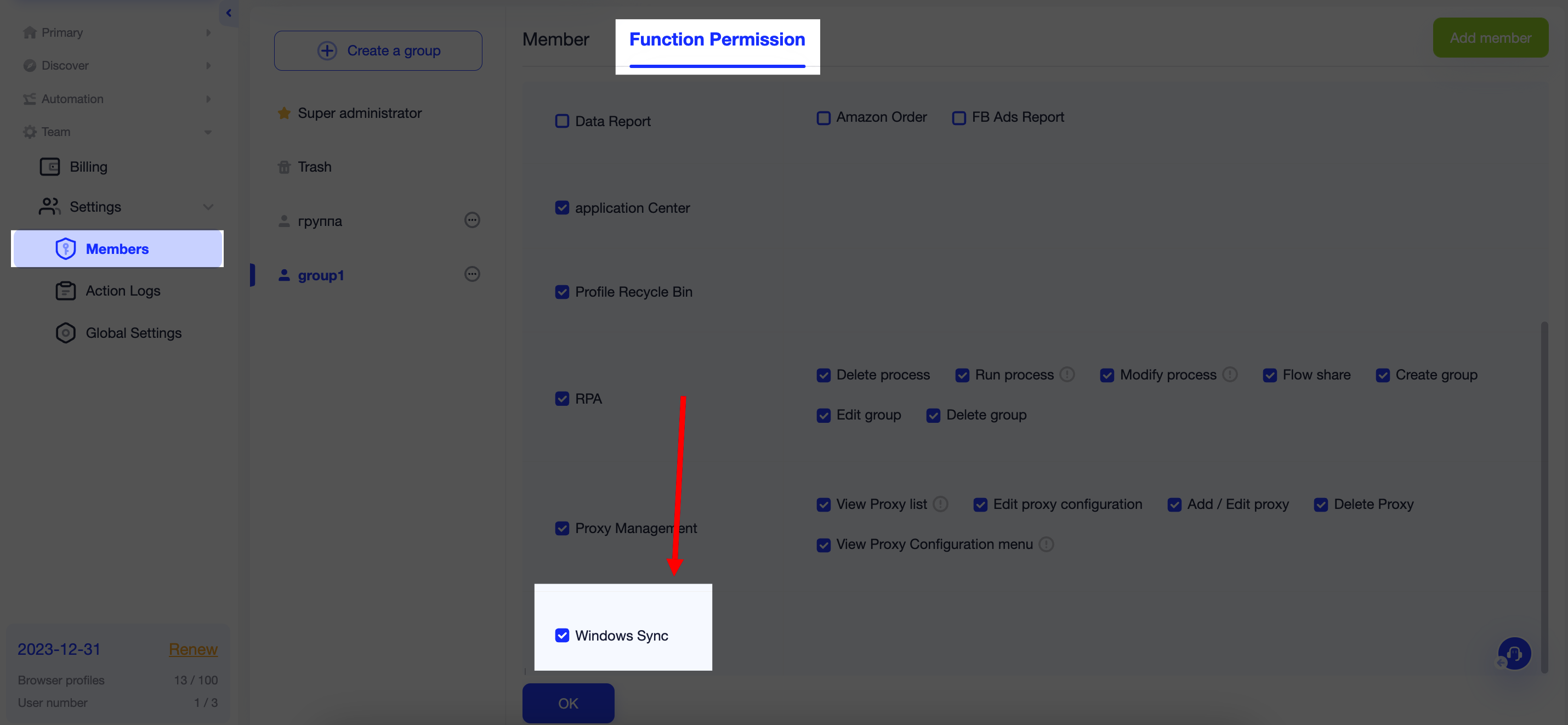
Task: Select the Action Logs clipboard icon
Action: [x=65, y=290]
